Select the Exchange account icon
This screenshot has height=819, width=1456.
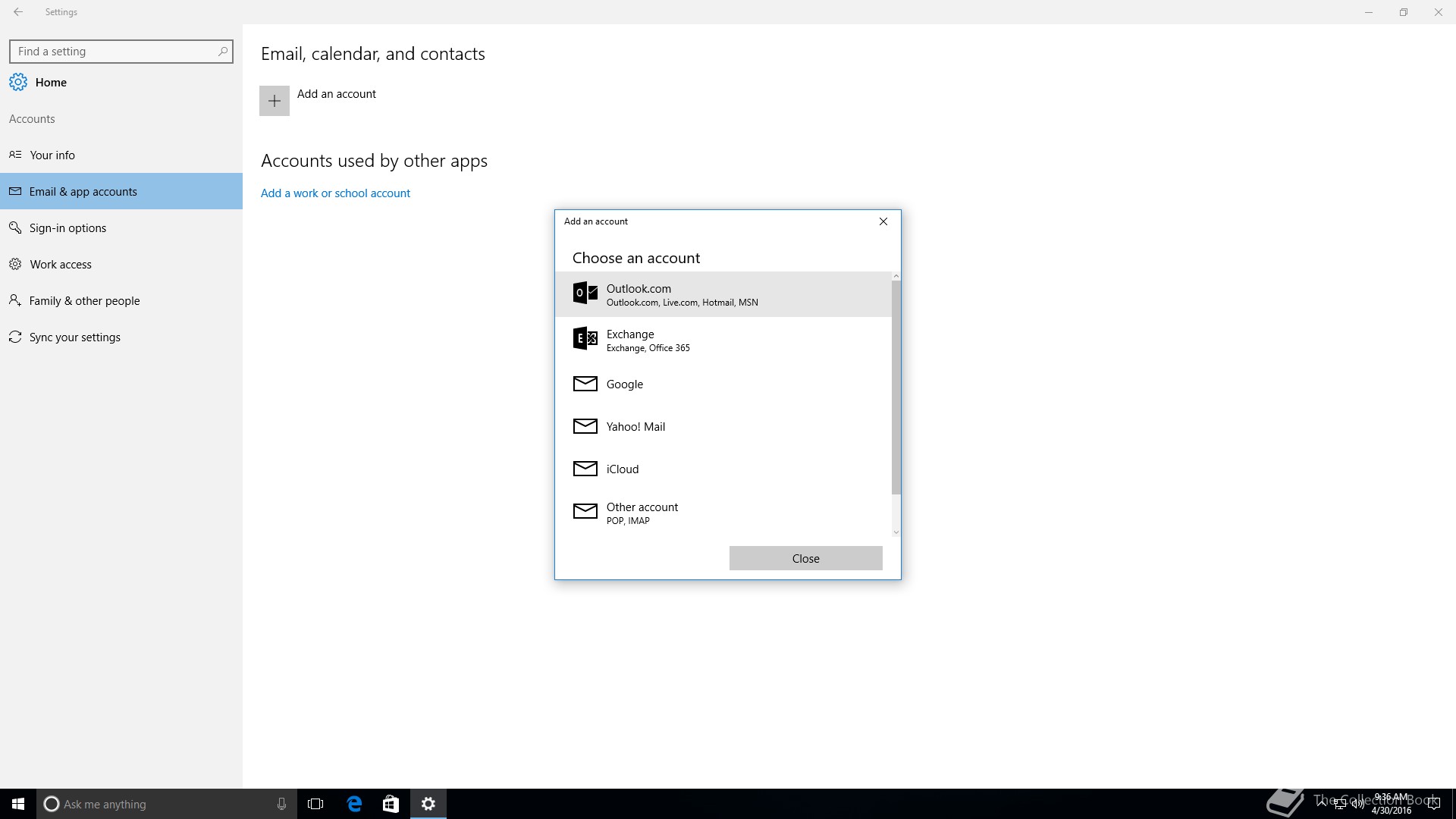(x=585, y=338)
